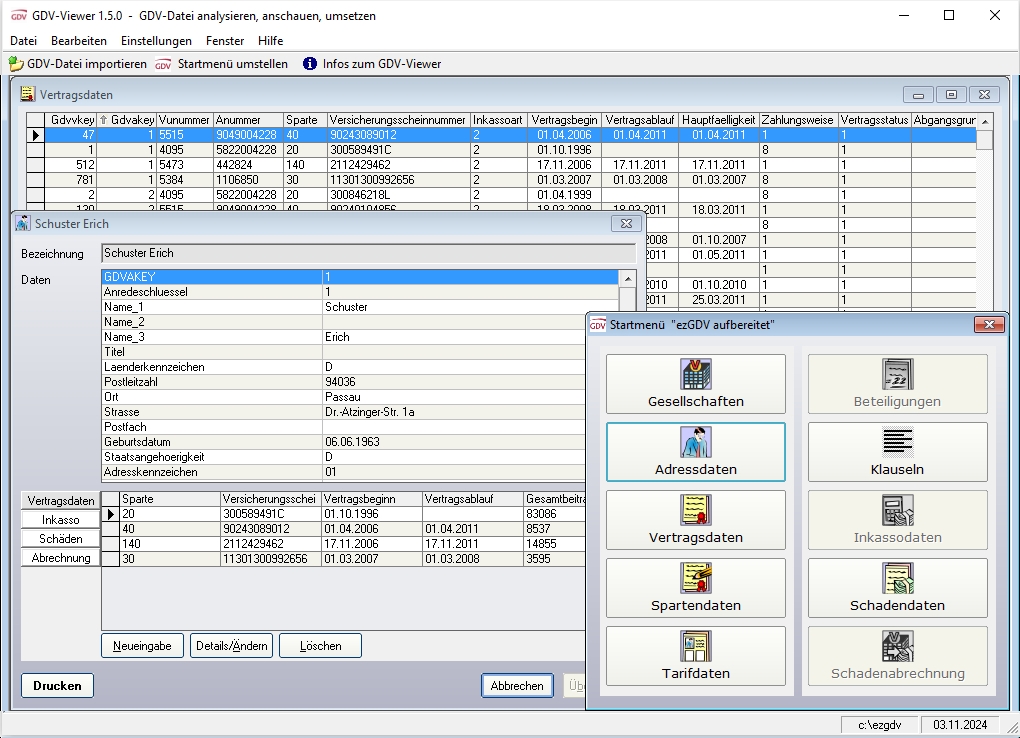Show Infos zum GDV-Viewer
1020x738 pixels.
(372, 64)
